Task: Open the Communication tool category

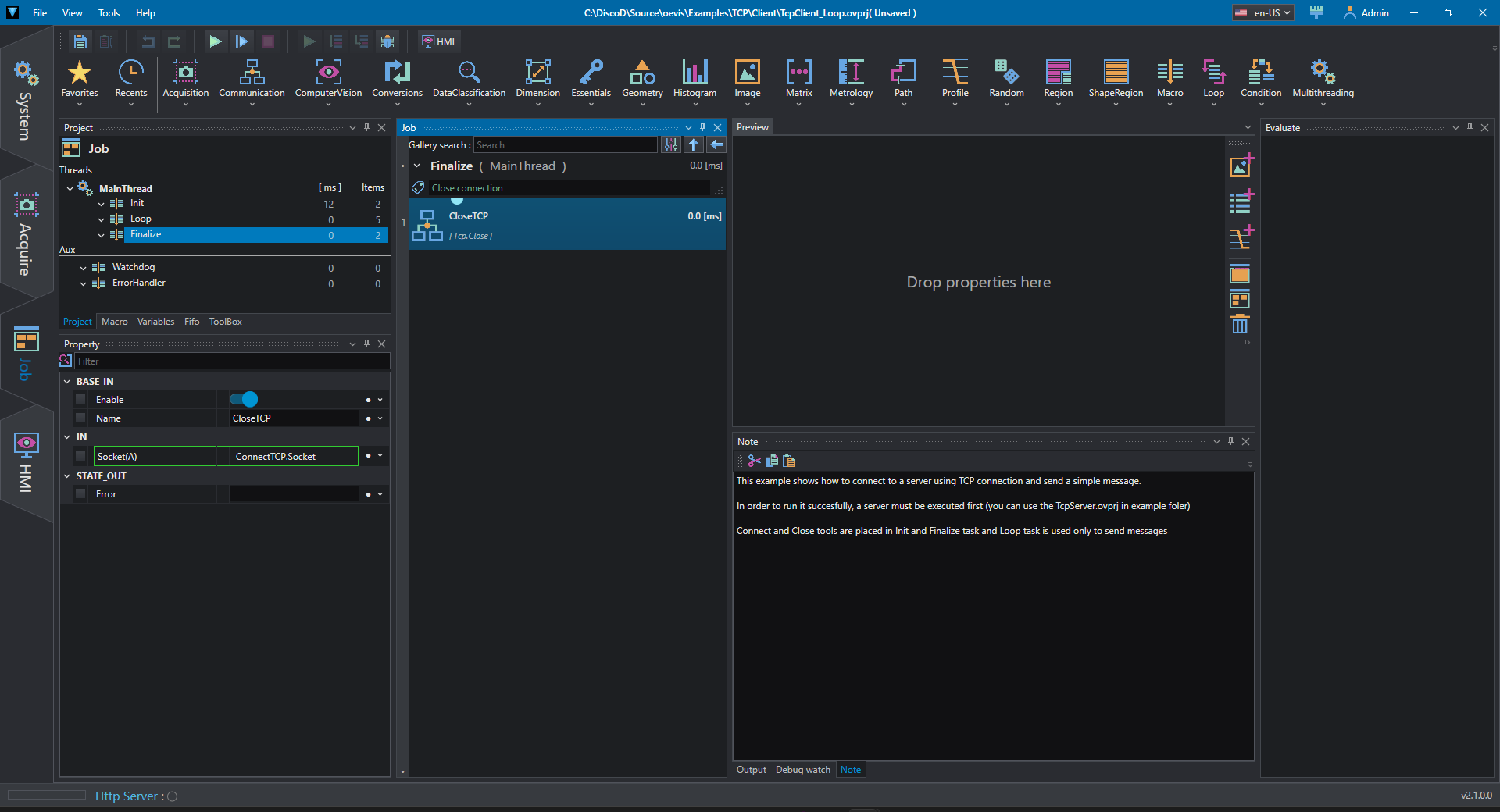Action: click(252, 80)
